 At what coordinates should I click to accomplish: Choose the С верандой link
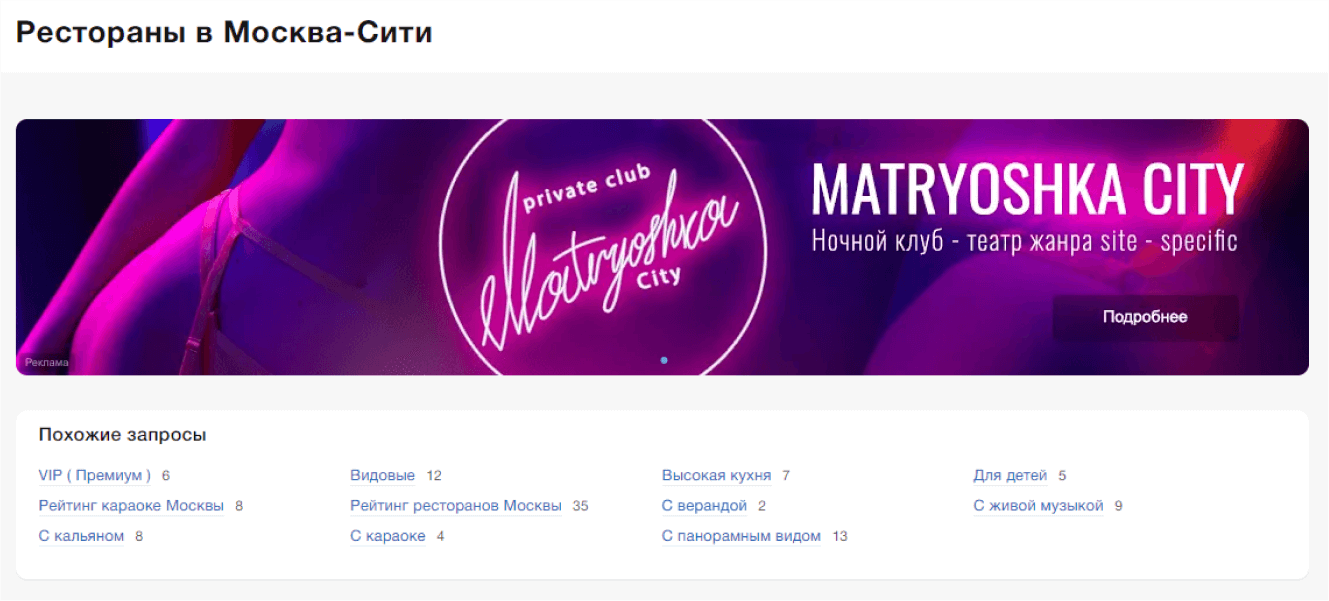tap(704, 506)
